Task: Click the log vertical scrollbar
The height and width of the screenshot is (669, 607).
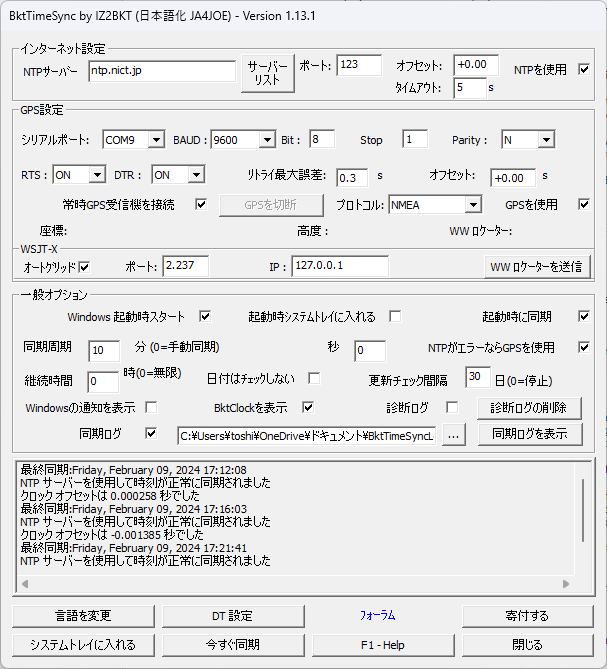Action: point(583,511)
